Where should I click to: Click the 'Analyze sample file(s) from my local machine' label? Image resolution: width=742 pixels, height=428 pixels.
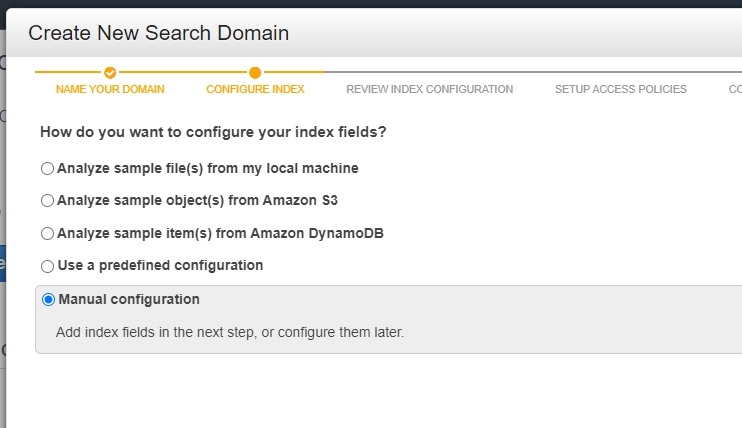point(207,168)
